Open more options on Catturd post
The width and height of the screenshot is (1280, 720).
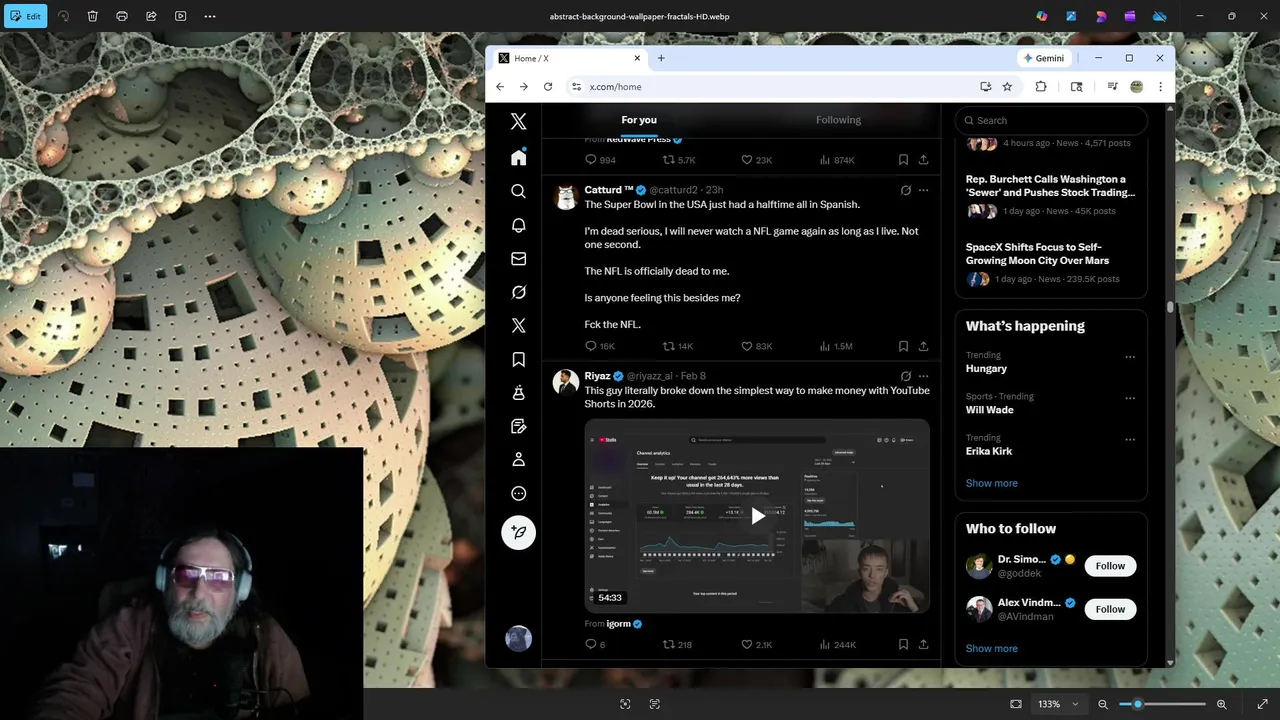coord(923,190)
